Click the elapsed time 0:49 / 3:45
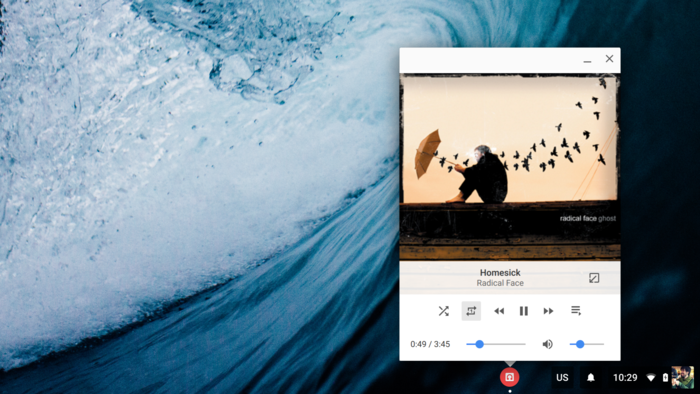Viewport: 700px width, 394px height. [430, 344]
